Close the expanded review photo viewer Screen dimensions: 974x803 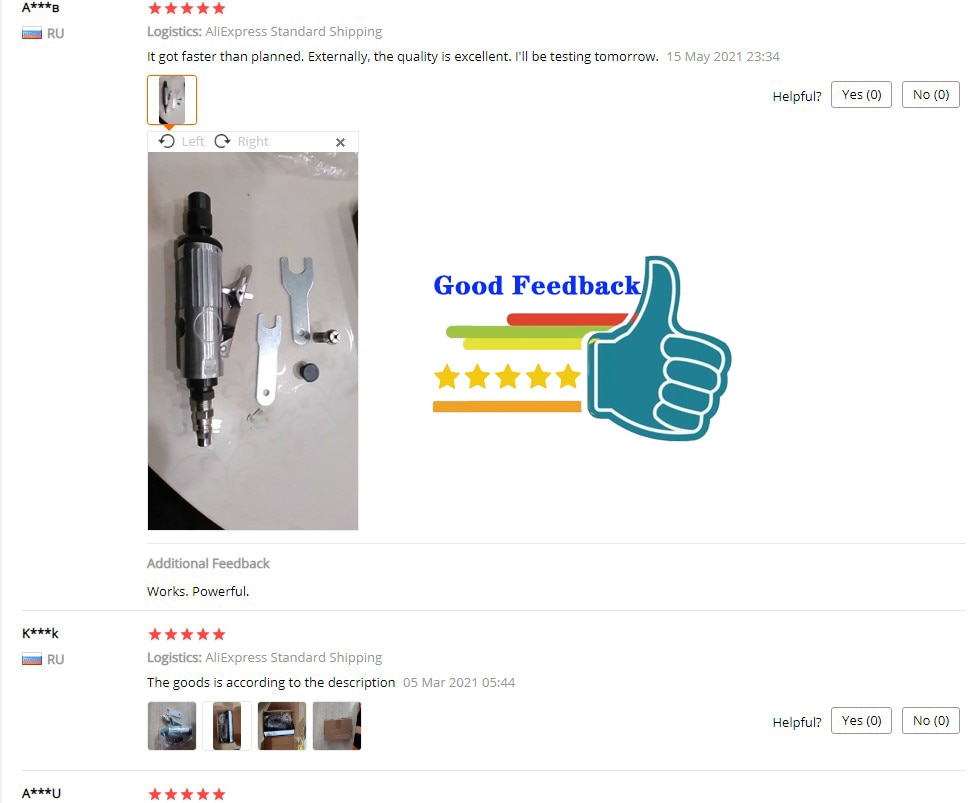click(340, 142)
